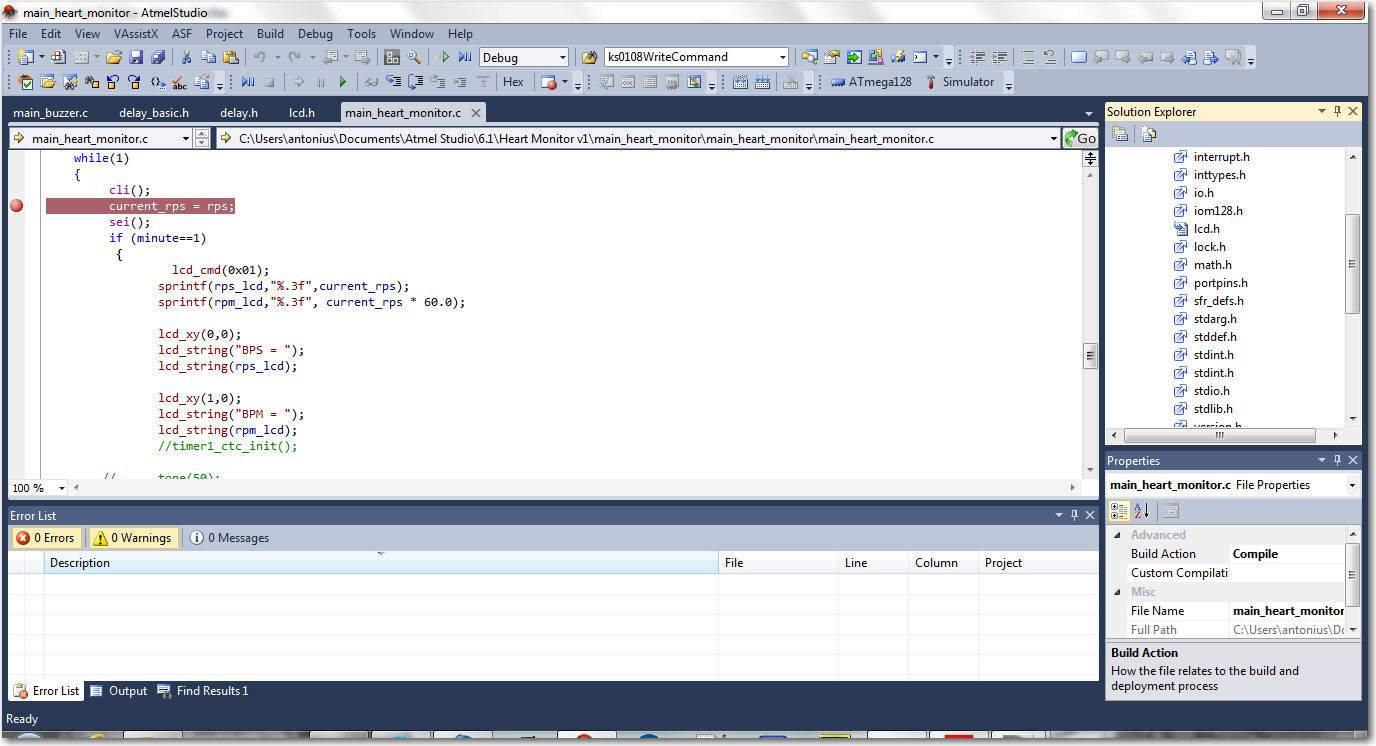The image size is (1376, 746).
Task: Open the VAssistX menu
Action: [x=136, y=34]
